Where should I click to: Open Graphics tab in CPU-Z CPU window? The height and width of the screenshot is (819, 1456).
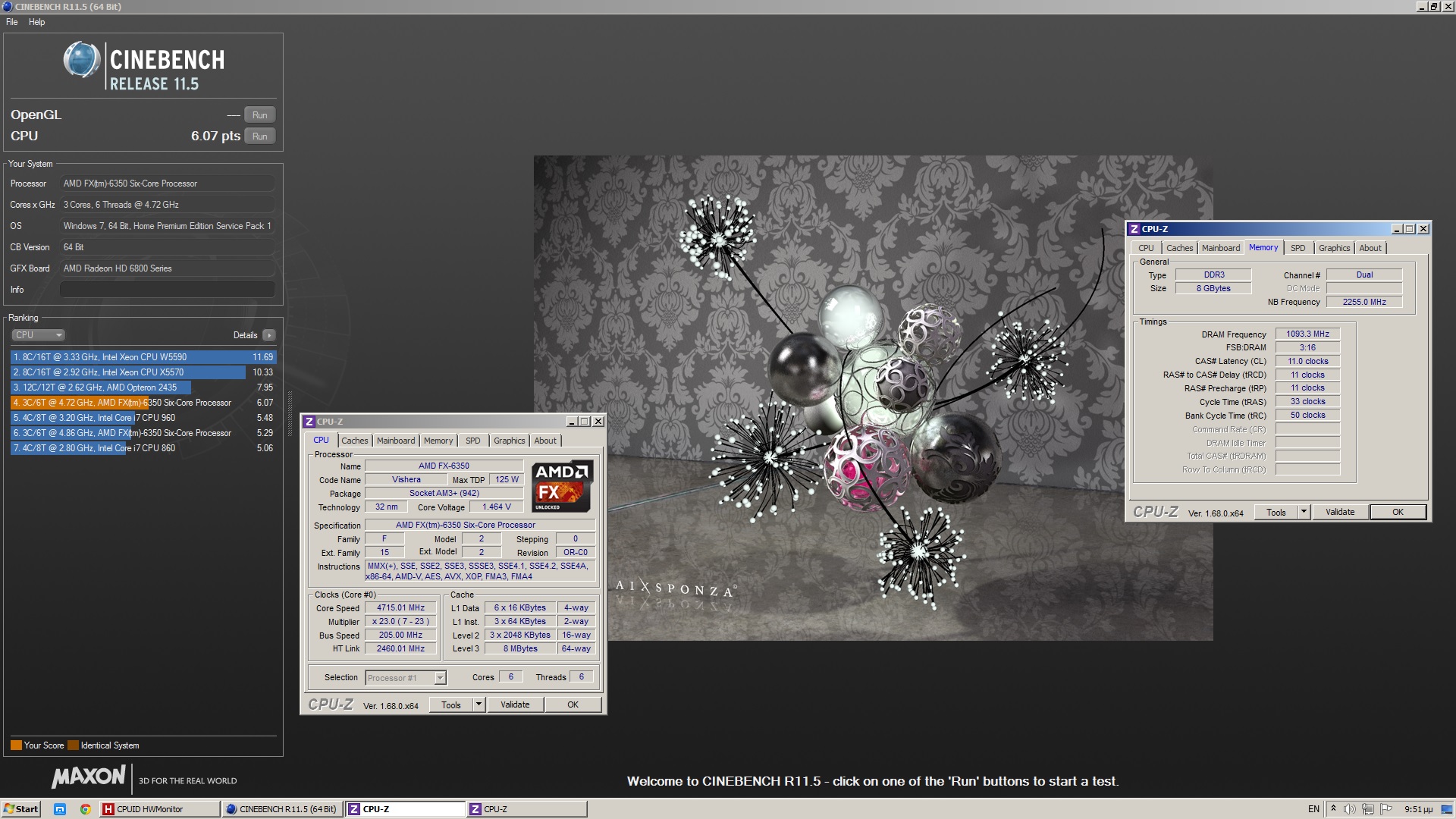coord(509,441)
